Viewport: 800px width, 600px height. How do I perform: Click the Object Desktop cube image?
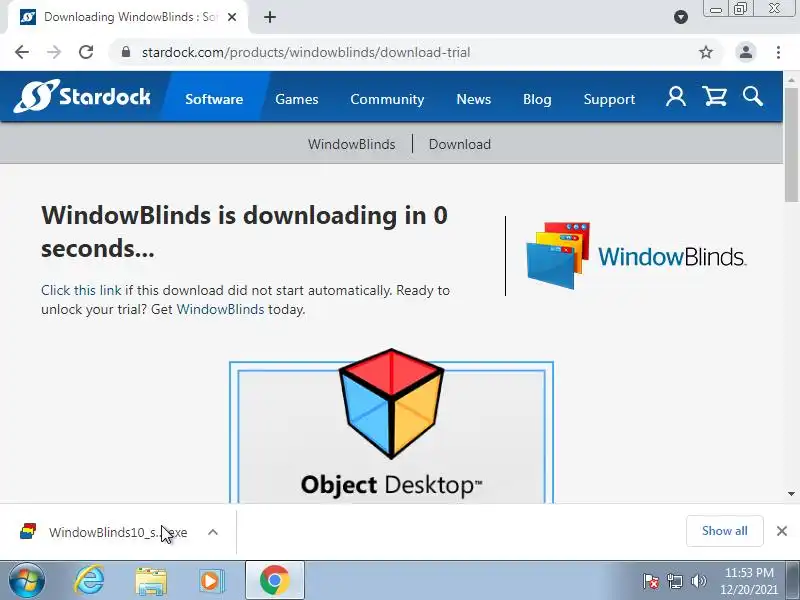[x=391, y=404]
